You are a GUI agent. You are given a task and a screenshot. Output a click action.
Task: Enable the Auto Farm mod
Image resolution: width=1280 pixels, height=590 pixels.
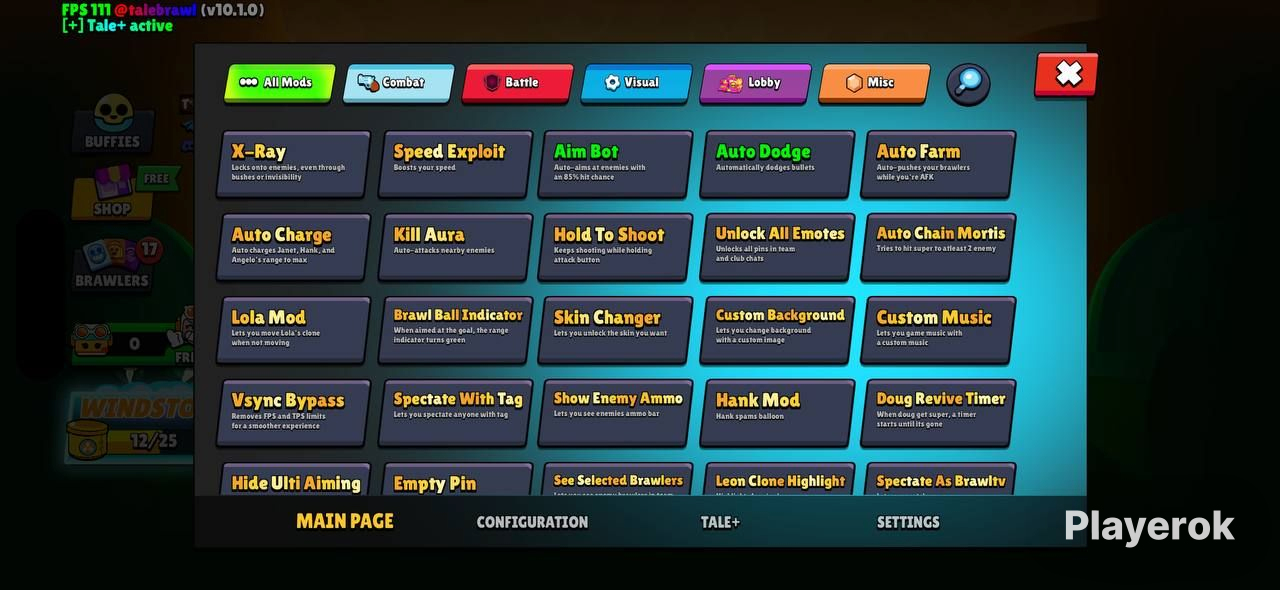click(x=938, y=164)
